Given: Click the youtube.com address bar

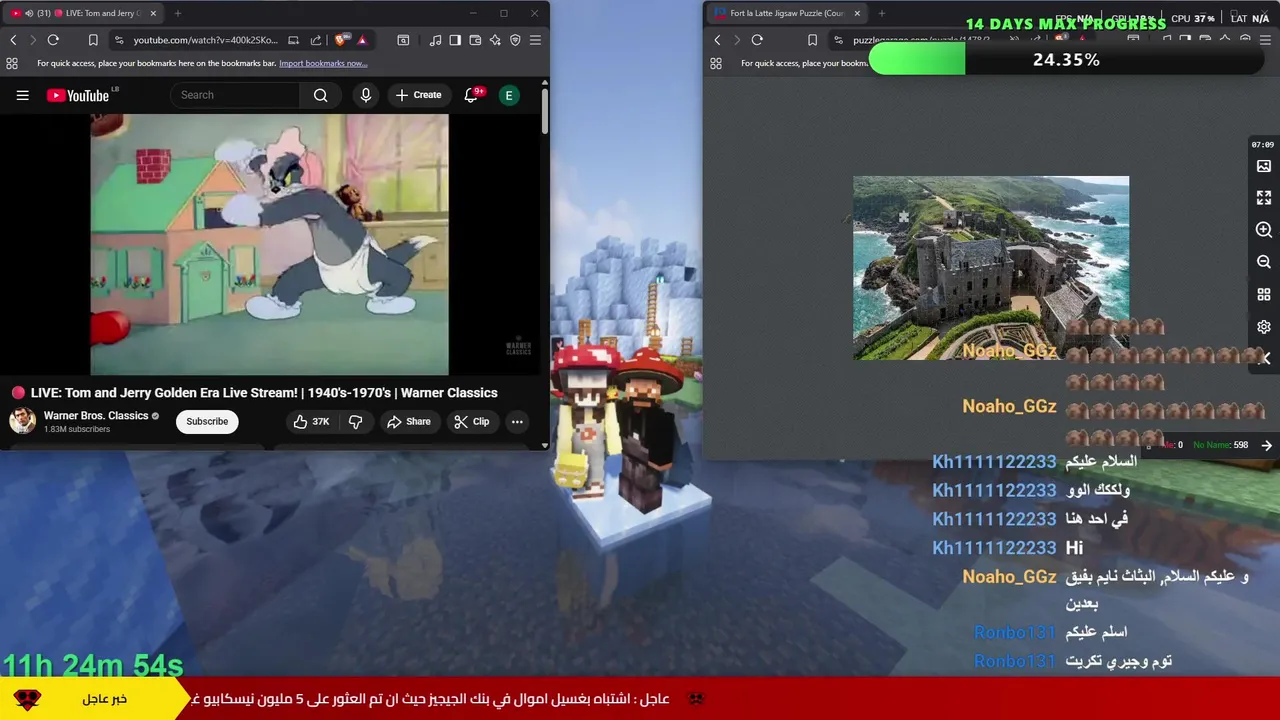Looking at the screenshot, I should (x=206, y=40).
